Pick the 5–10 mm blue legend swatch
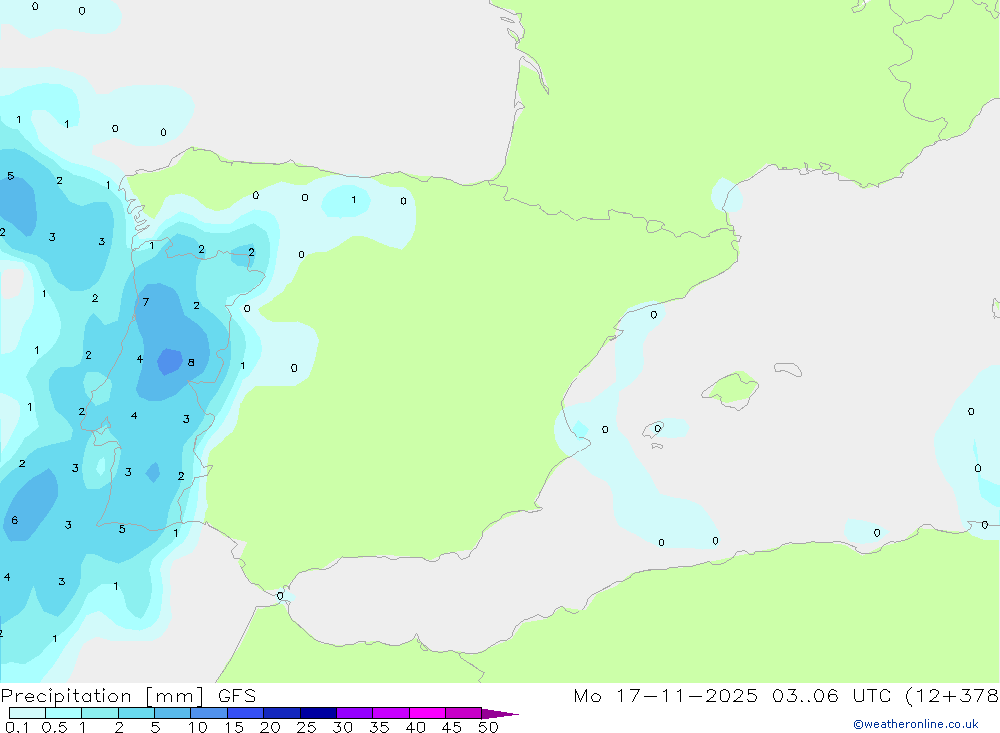Screen dimensions: 1000x733 pos(173,713)
